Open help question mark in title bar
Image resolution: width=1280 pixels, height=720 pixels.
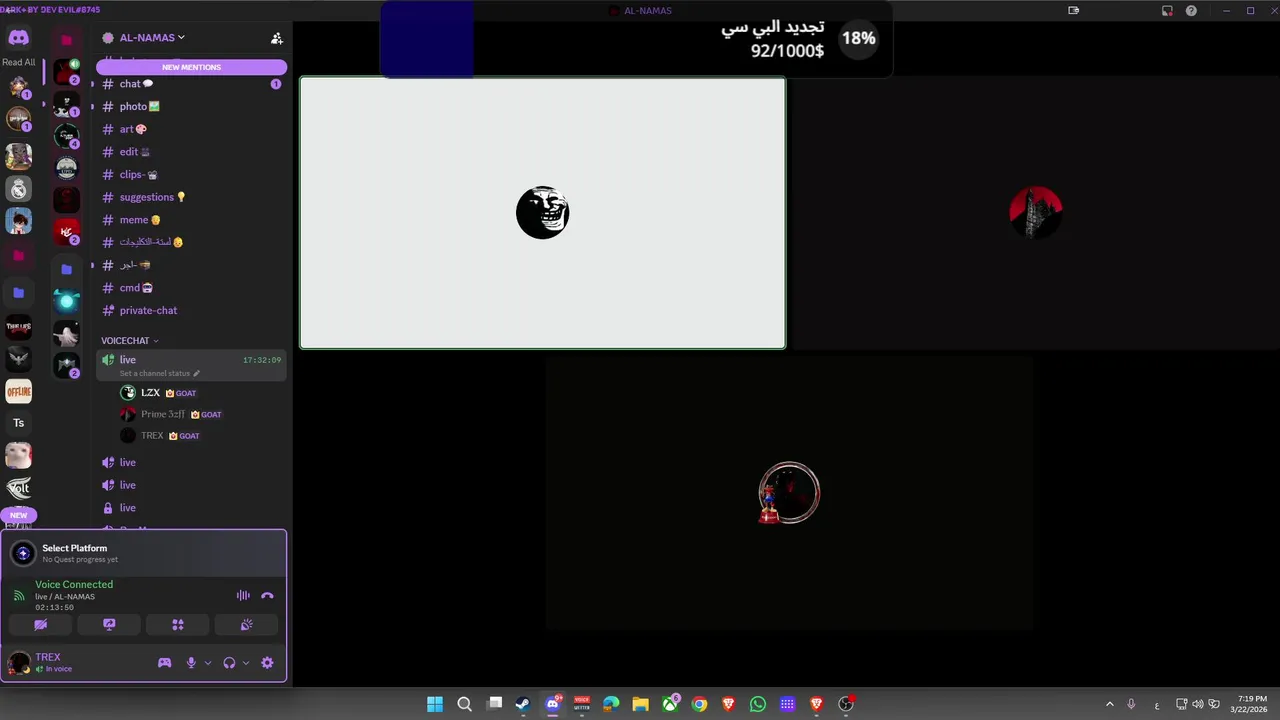(1191, 11)
